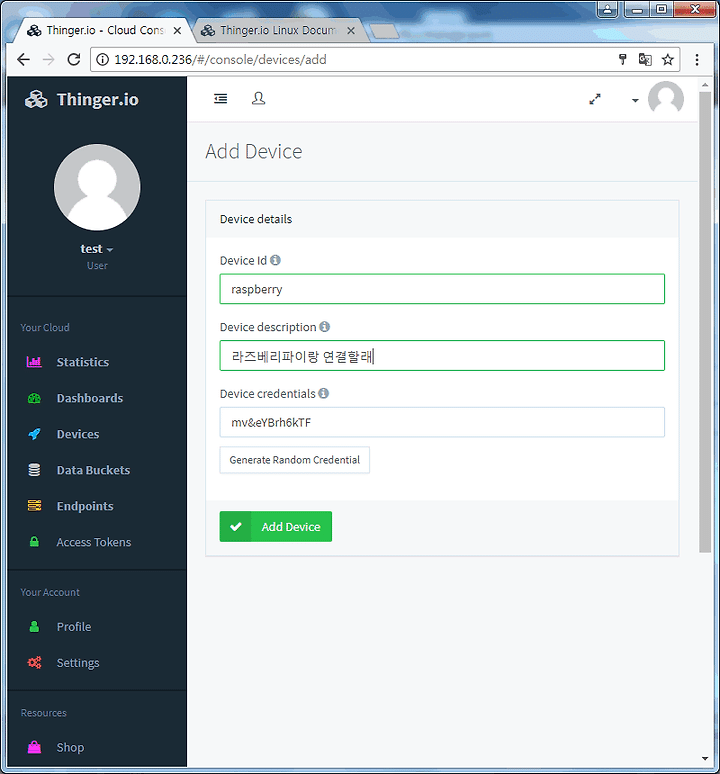Click the green Add Device button

click(x=275, y=526)
